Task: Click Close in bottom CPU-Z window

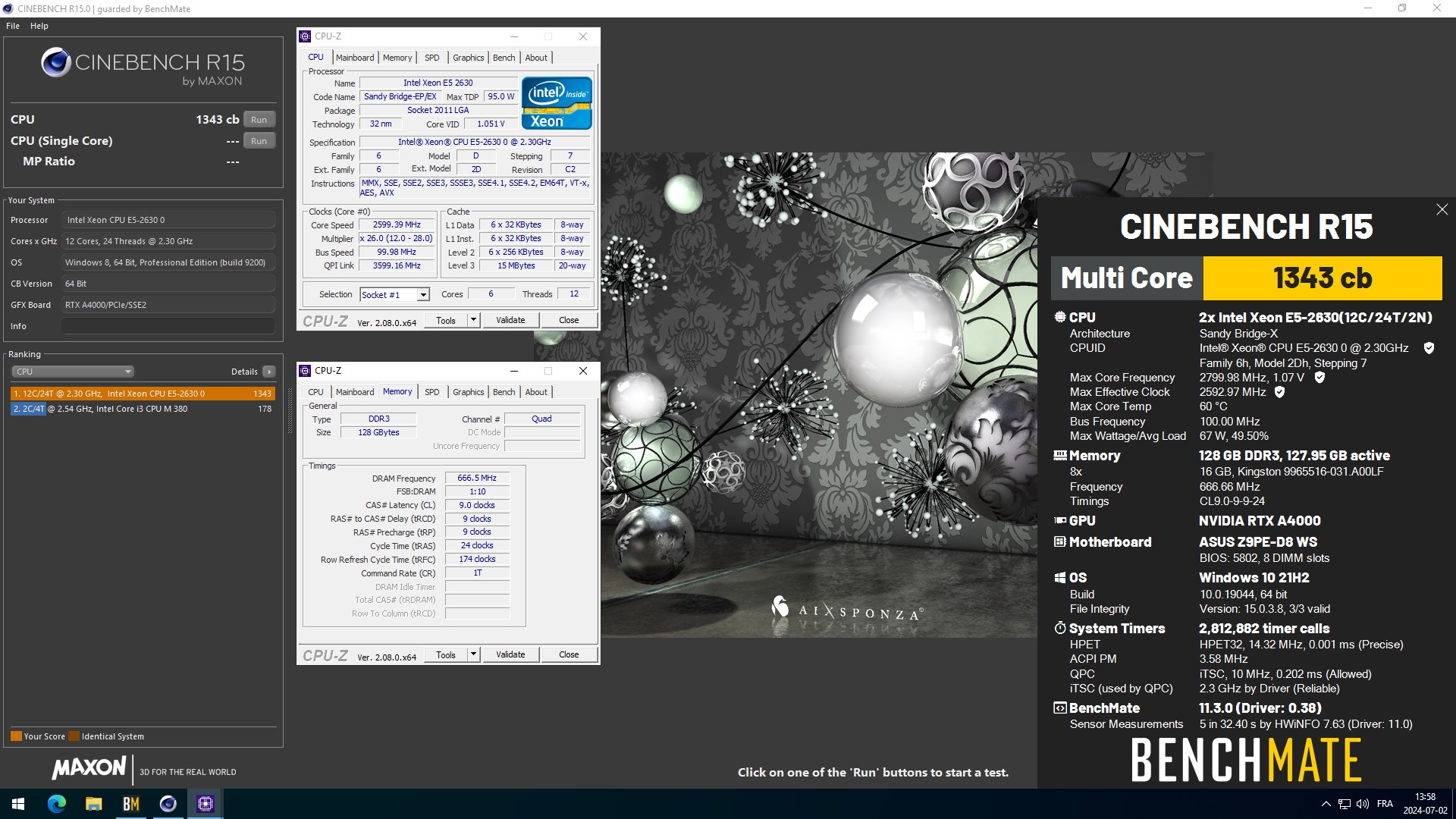Action: click(x=569, y=654)
